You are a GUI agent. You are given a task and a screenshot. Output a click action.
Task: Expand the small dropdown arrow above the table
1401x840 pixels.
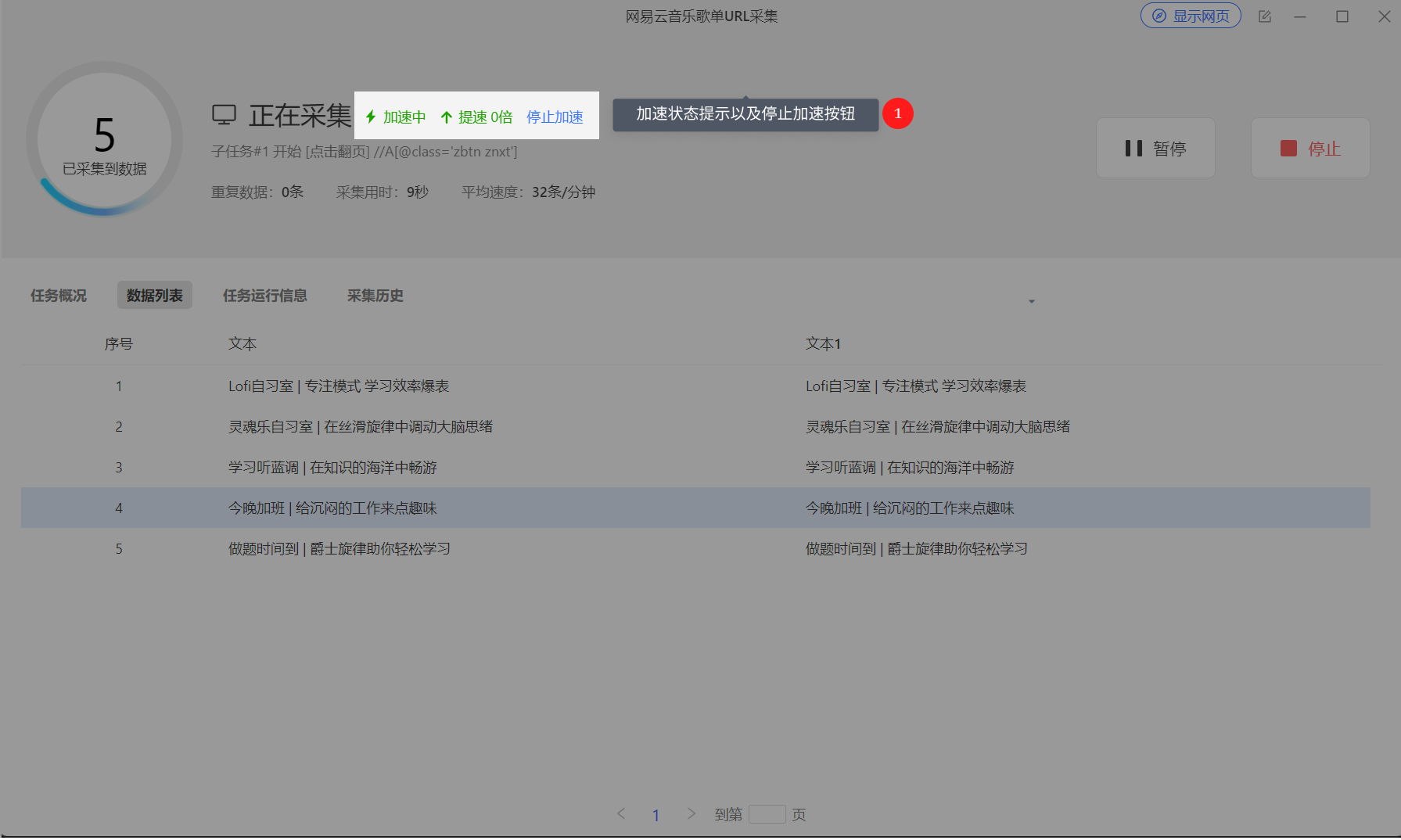click(x=1032, y=301)
